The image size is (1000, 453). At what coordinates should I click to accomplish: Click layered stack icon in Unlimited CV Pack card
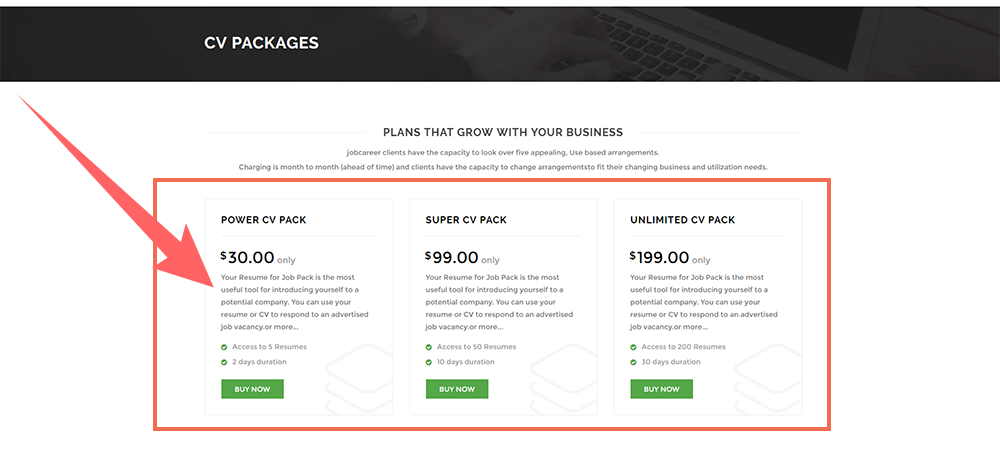(765, 378)
